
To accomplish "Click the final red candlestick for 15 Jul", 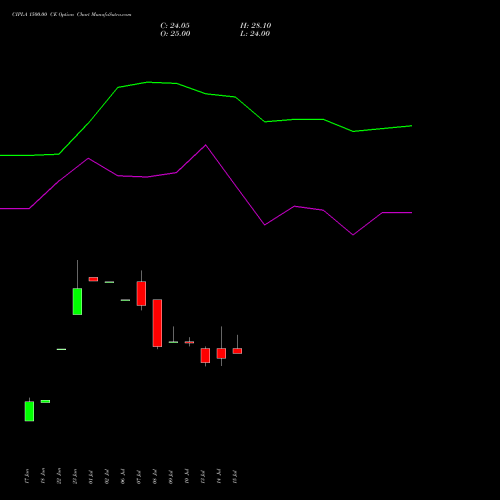I will tap(237, 351).
